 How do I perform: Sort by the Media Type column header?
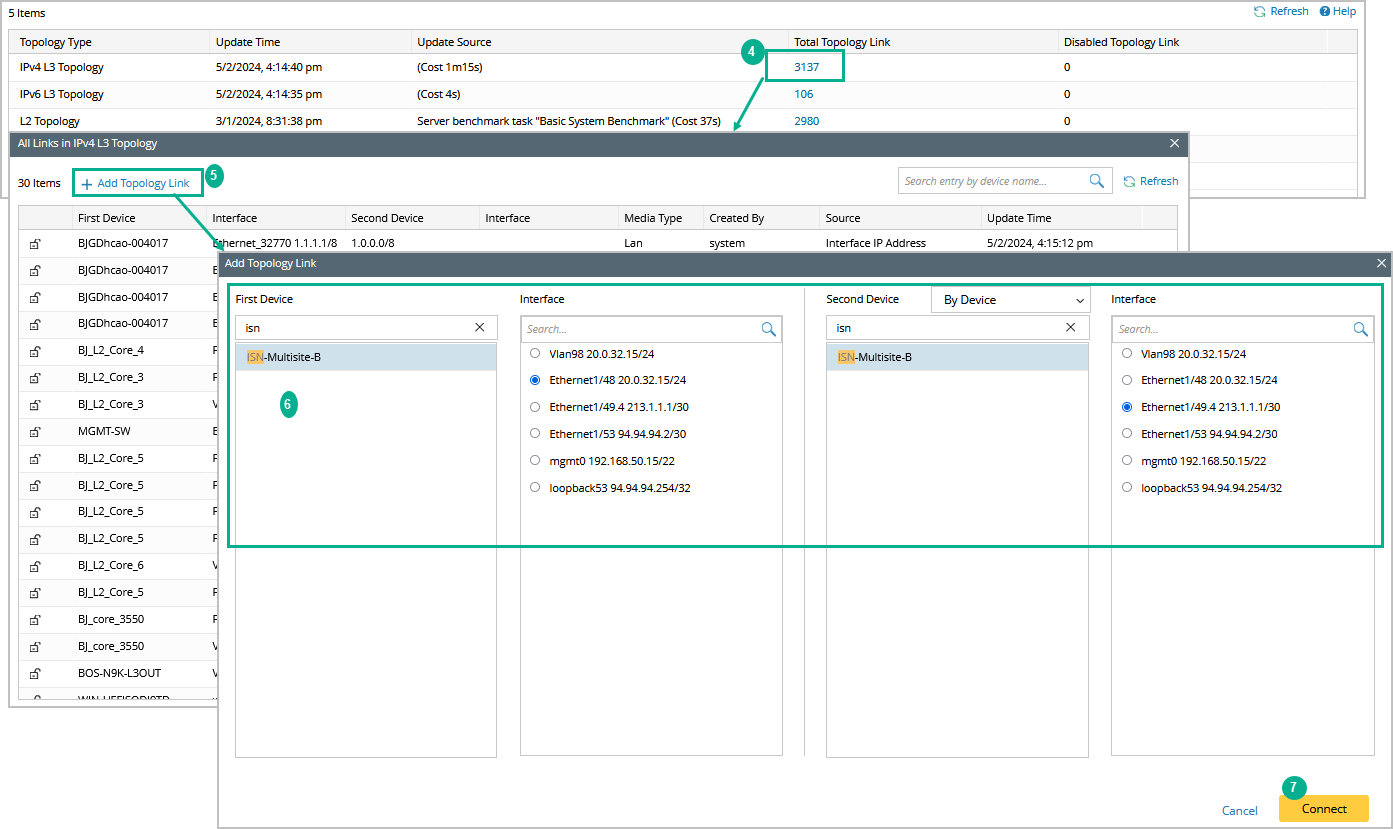(652, 218)
